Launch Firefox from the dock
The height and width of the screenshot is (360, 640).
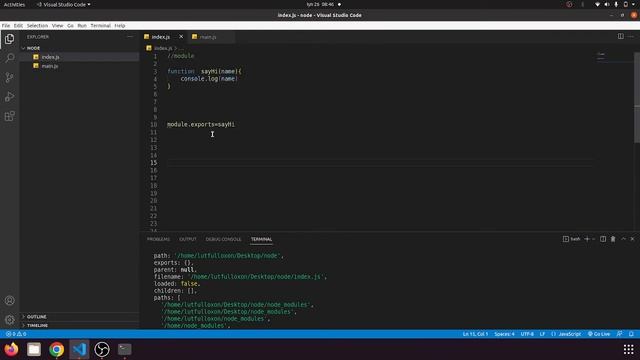click(11, 349)
